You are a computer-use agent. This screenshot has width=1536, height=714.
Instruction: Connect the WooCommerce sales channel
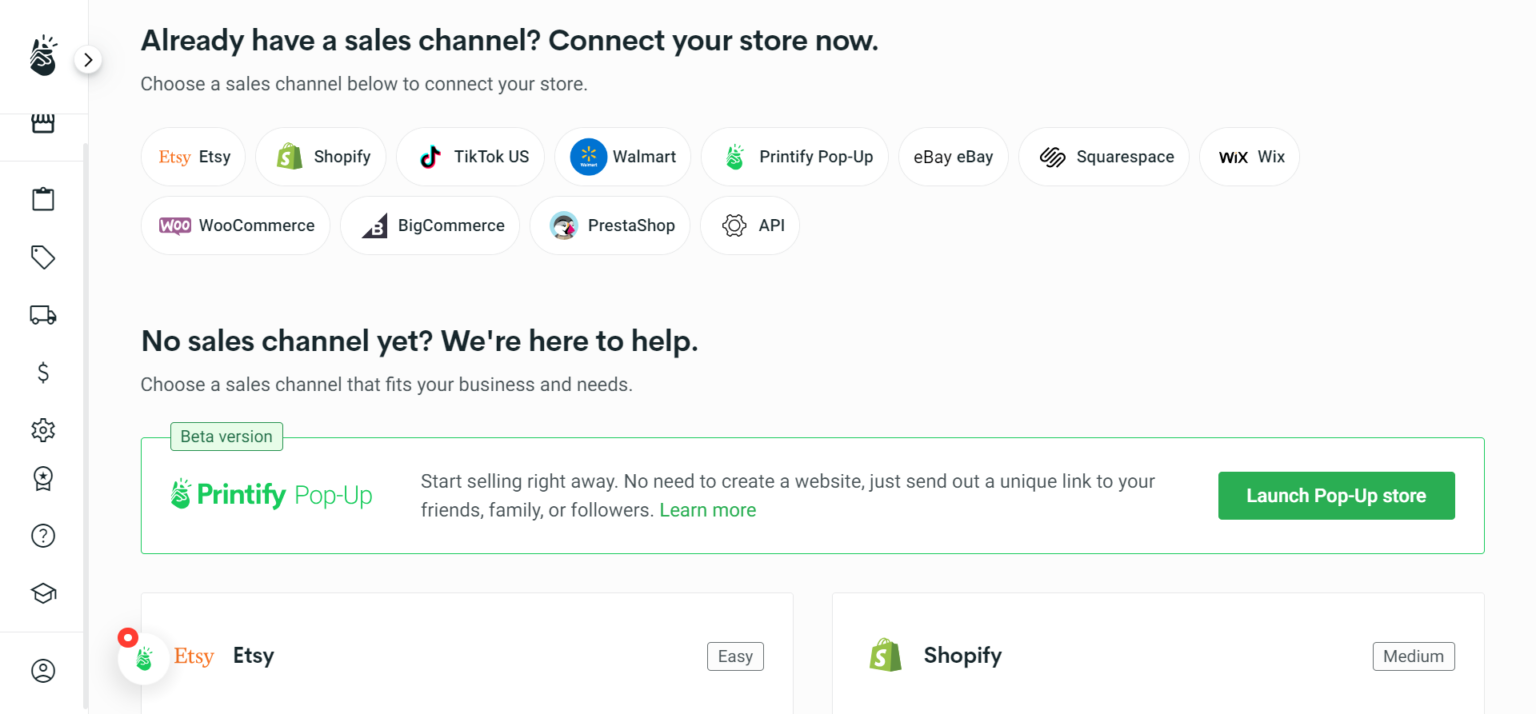click(x=235, y=225)
